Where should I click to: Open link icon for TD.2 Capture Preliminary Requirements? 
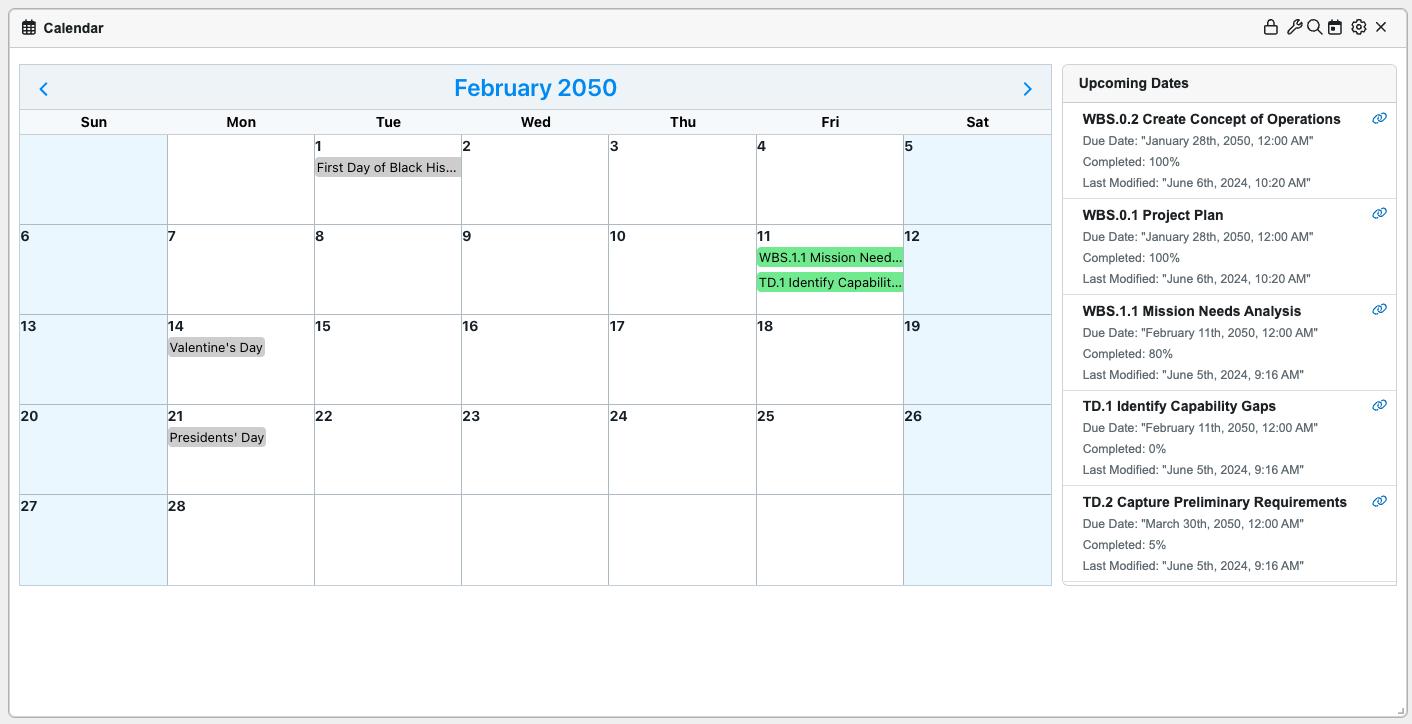pos(1379,501)
